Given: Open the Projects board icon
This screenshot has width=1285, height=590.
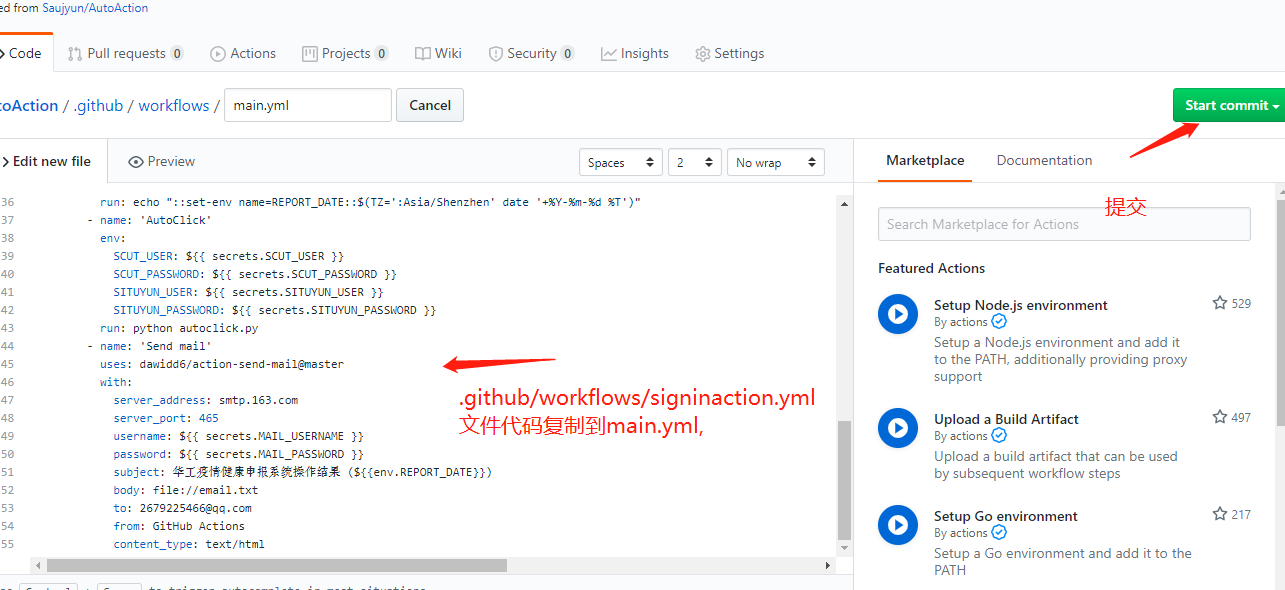Looking at the screenshot, I should click(309, 53).
